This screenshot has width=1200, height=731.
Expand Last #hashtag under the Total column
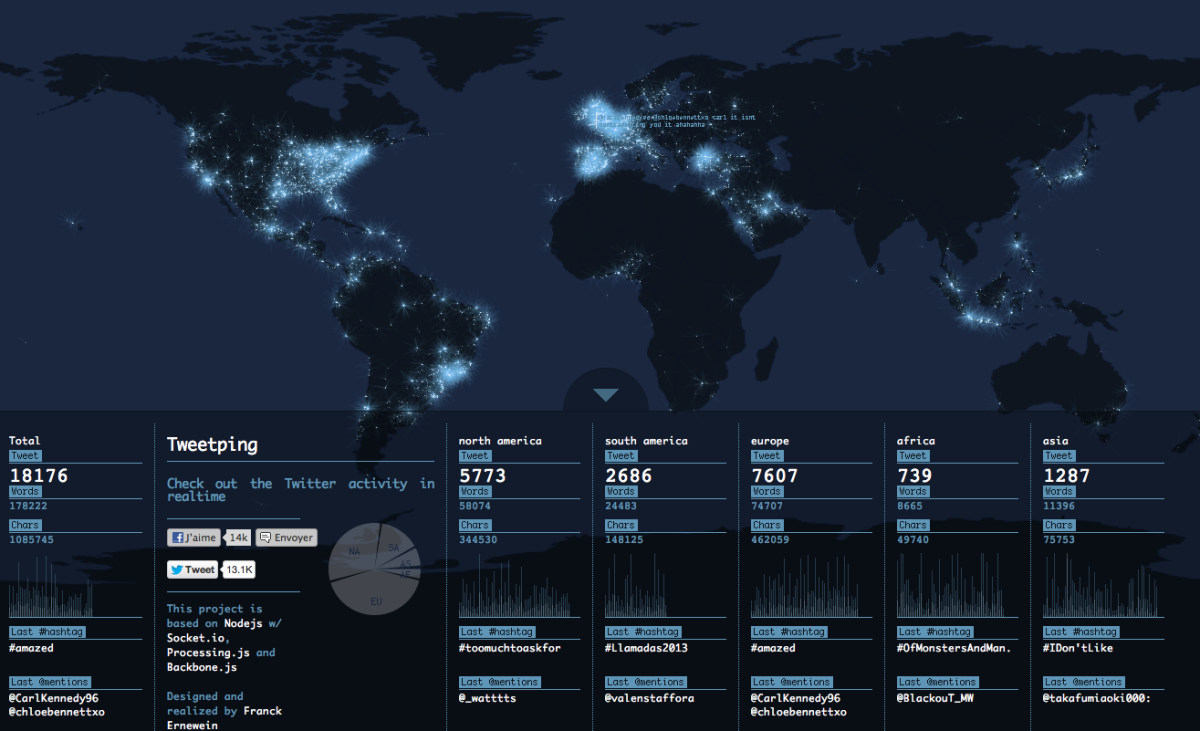pos(46,631)
